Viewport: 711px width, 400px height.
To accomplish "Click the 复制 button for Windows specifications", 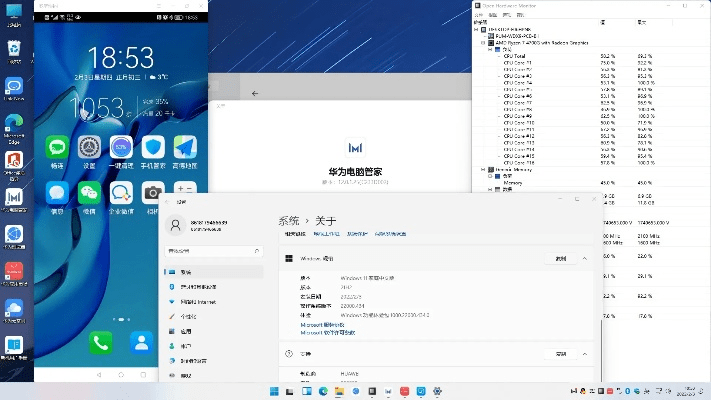I will pos(560,258).
